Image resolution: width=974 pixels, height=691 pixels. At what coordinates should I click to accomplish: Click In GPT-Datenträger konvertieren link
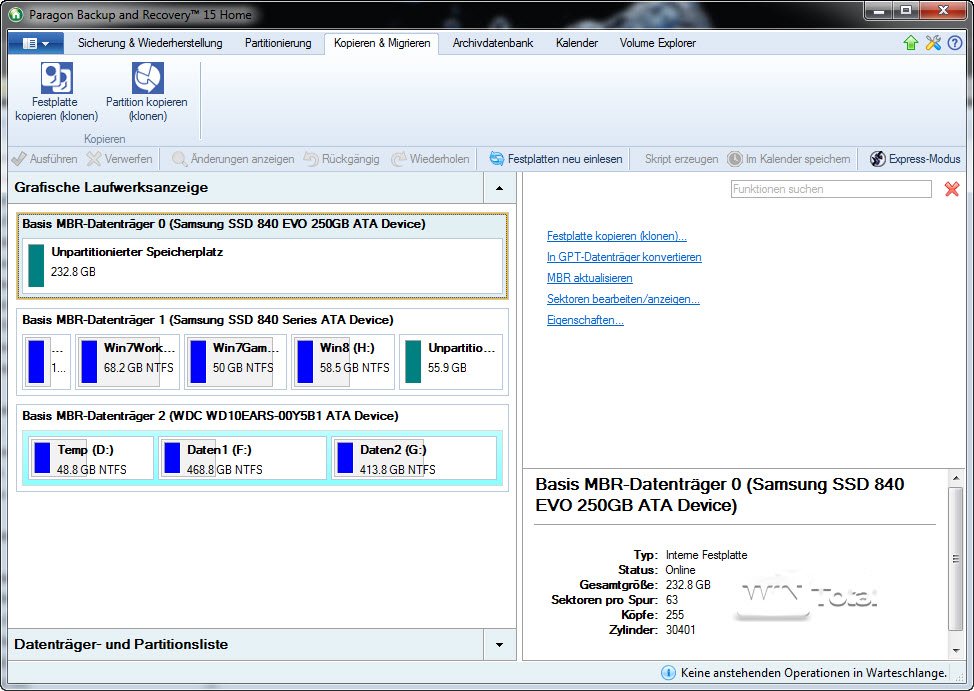click(x=624, y=257)
